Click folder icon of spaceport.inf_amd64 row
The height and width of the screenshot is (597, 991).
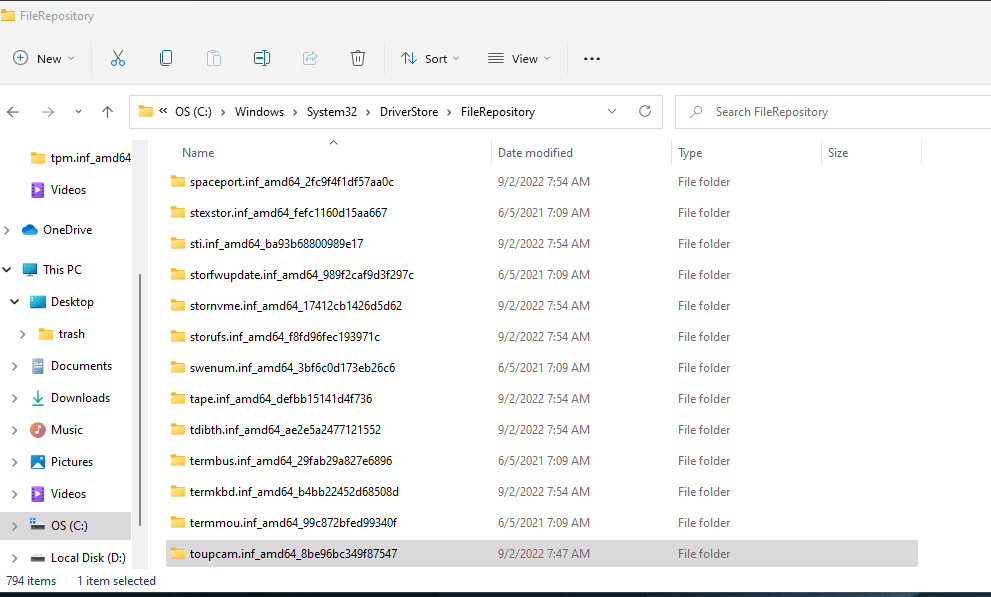click(178, 181)
